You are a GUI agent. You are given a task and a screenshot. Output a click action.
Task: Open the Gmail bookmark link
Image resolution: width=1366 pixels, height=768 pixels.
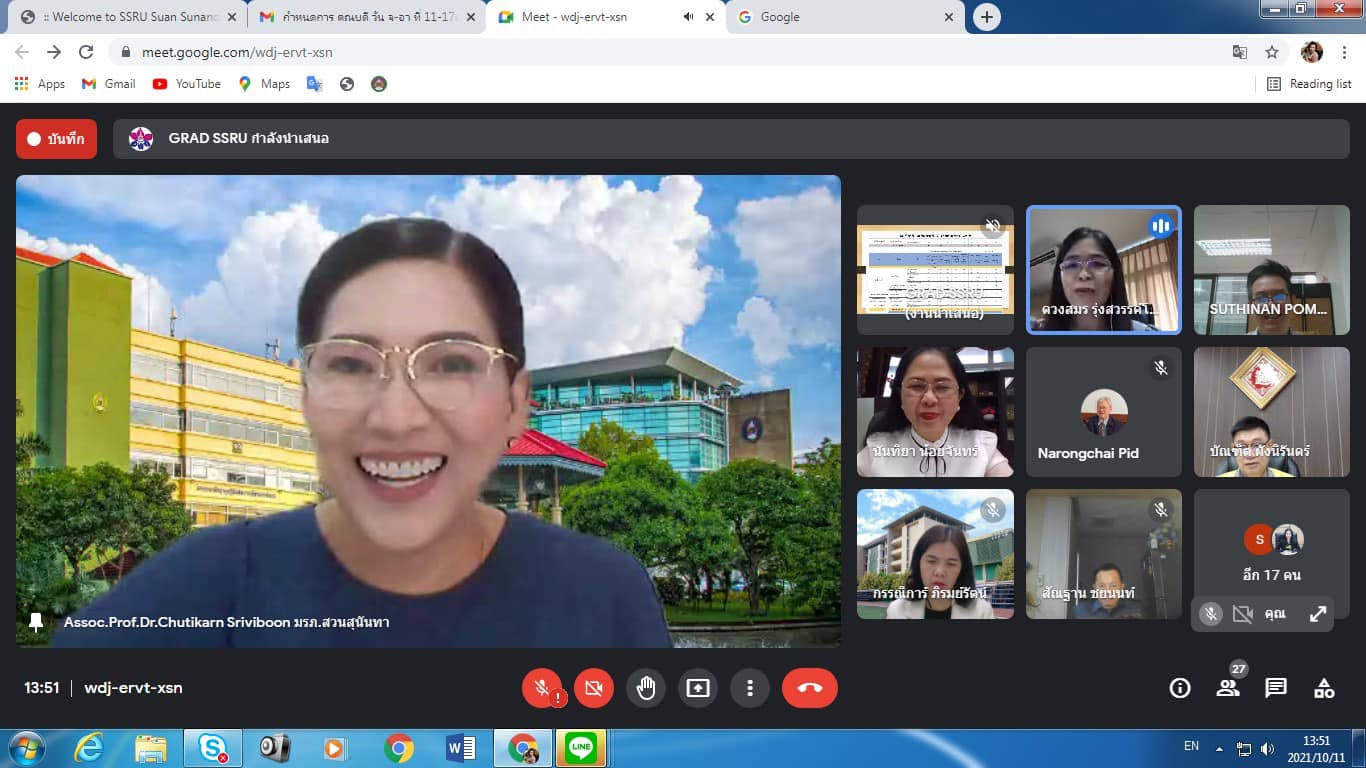[108, 84]
